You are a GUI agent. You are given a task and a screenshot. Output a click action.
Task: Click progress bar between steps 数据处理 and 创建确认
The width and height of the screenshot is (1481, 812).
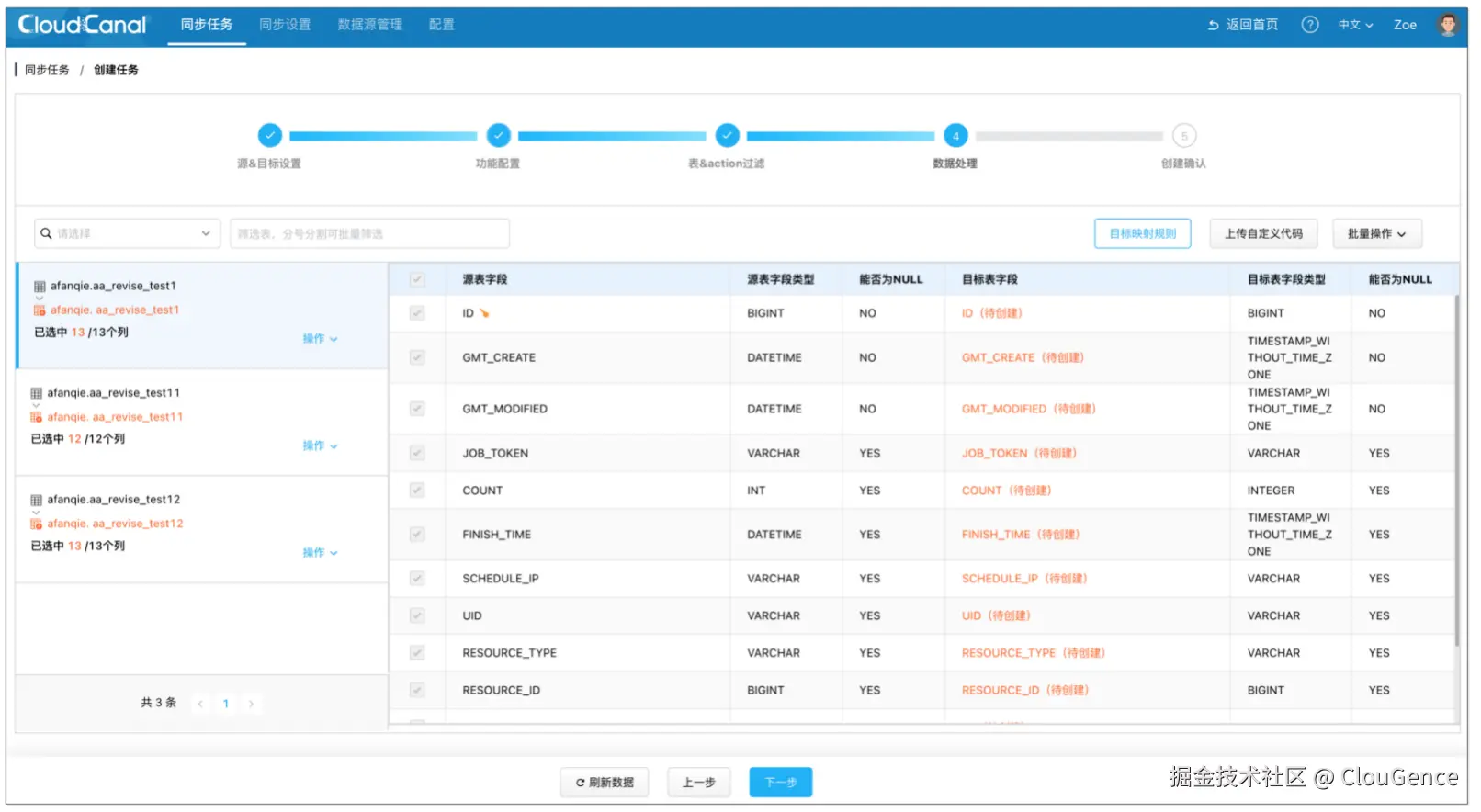click(x=1069, y=136)
